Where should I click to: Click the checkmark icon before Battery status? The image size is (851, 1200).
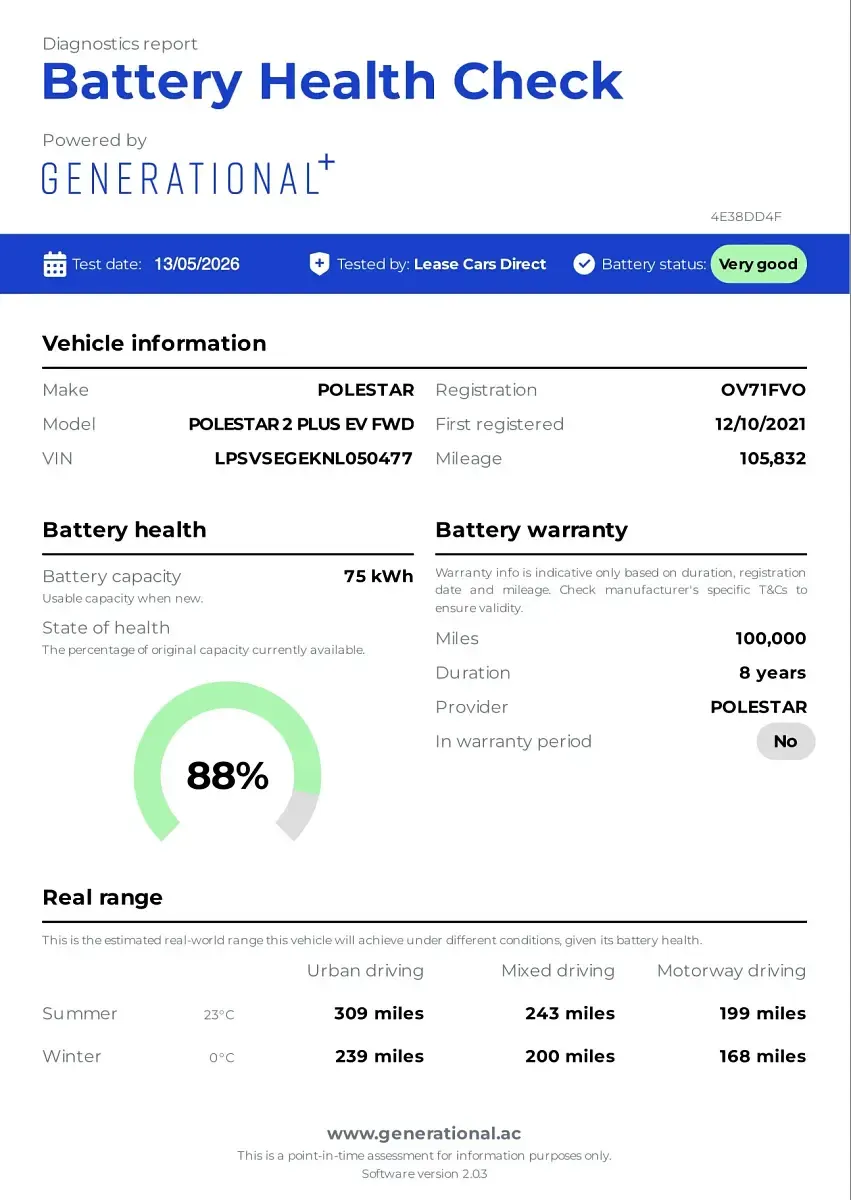(584, 264)
